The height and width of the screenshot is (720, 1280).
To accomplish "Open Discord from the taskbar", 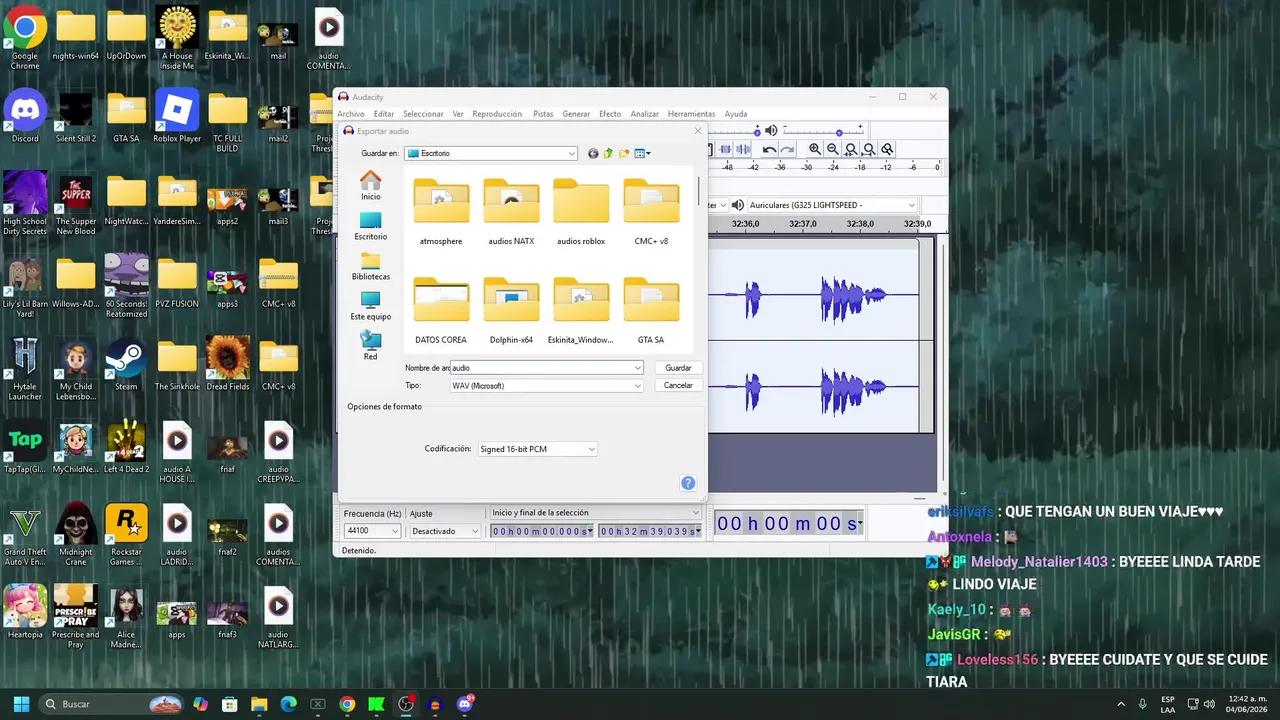I will point(465,704).
